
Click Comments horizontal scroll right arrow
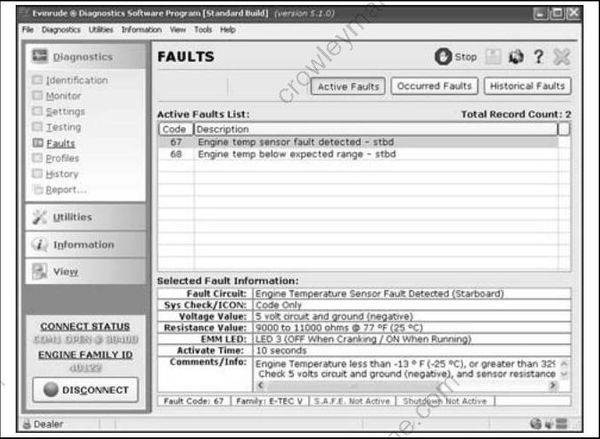(x=553, y=385)
